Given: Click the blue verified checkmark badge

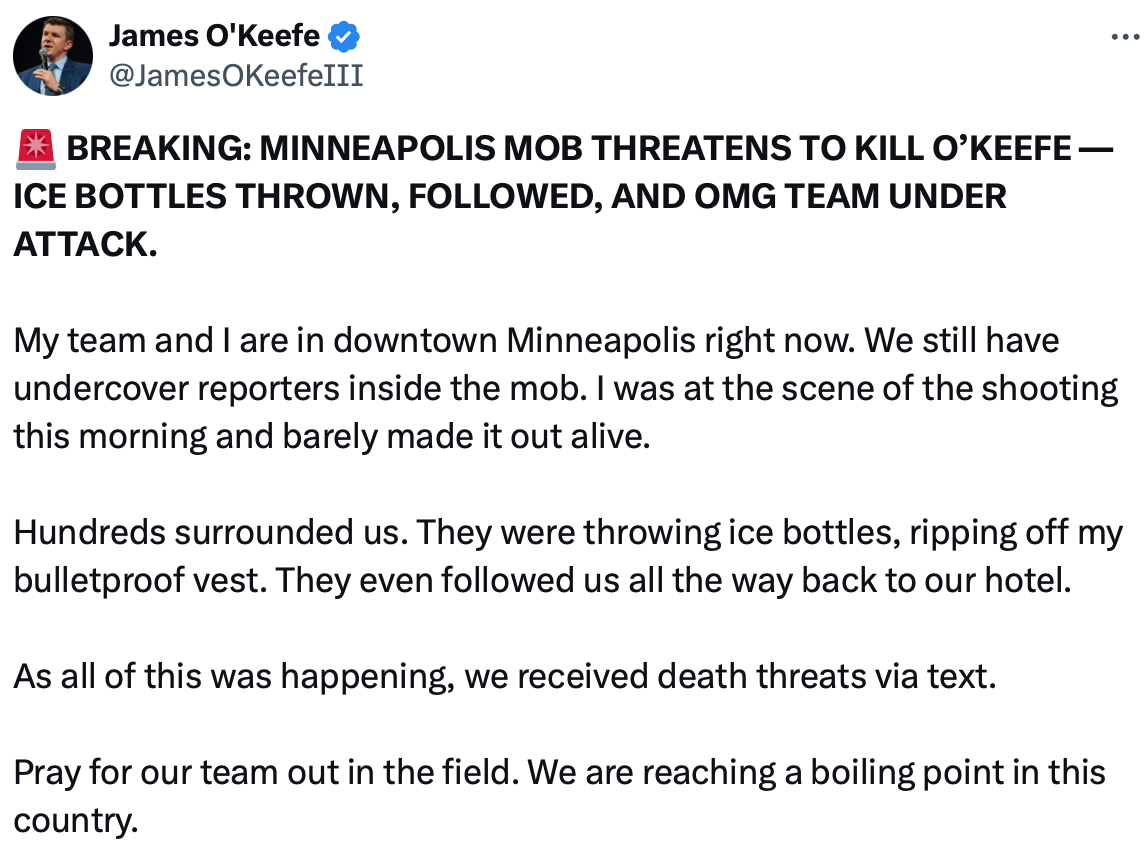Looking at the screenshot, I should point(345,37).
